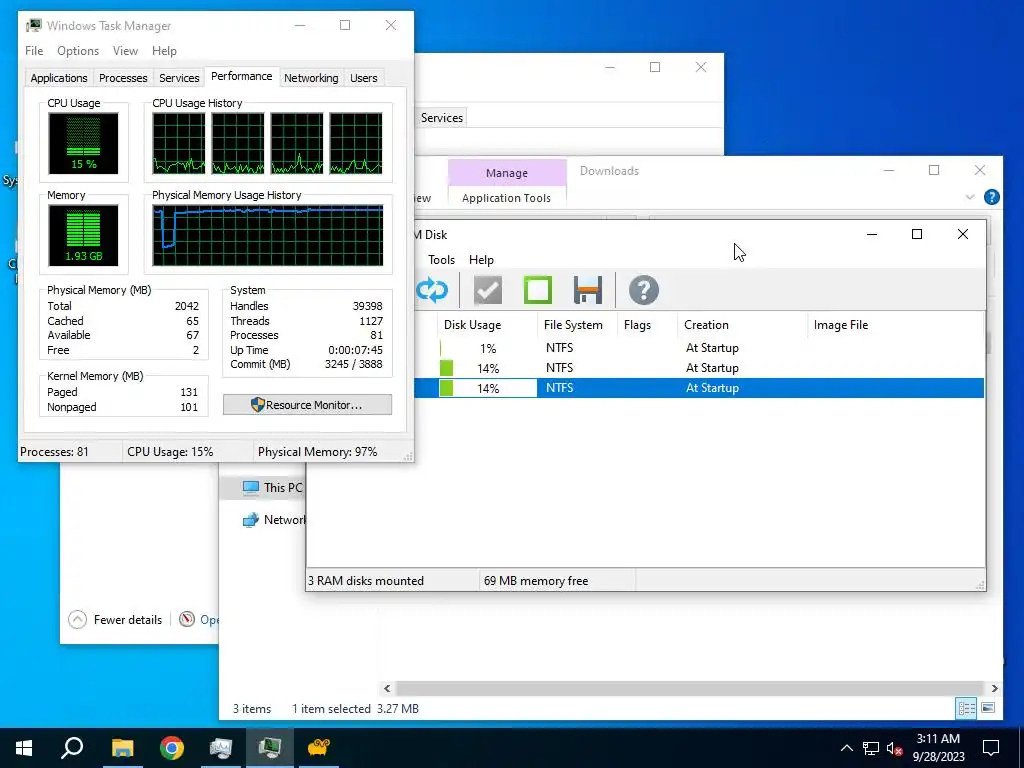Click Network in File Explorer navigation pane
Viewport: 1024px width, 768px height.
click(x=274, y=520)
